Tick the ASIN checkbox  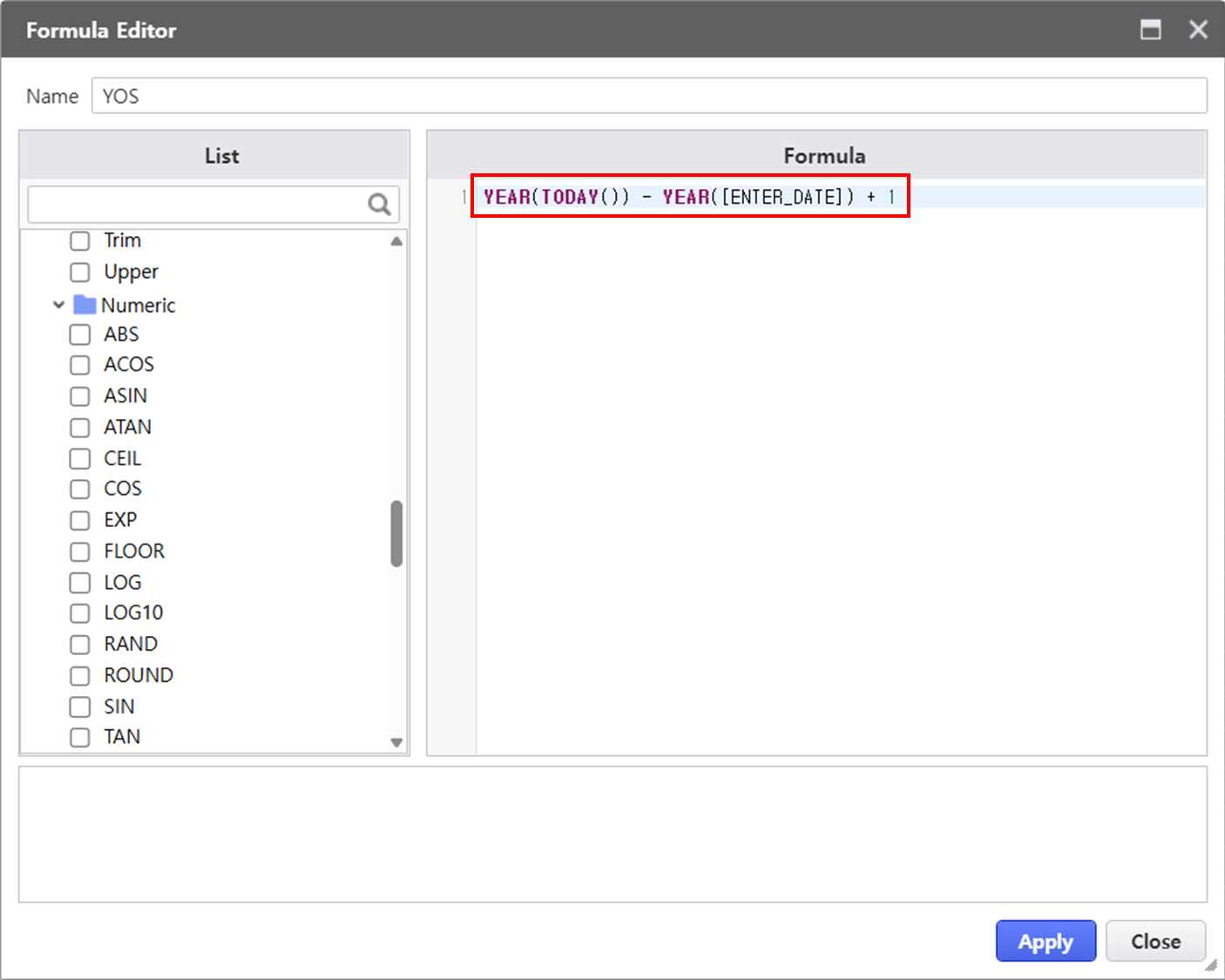79,396
